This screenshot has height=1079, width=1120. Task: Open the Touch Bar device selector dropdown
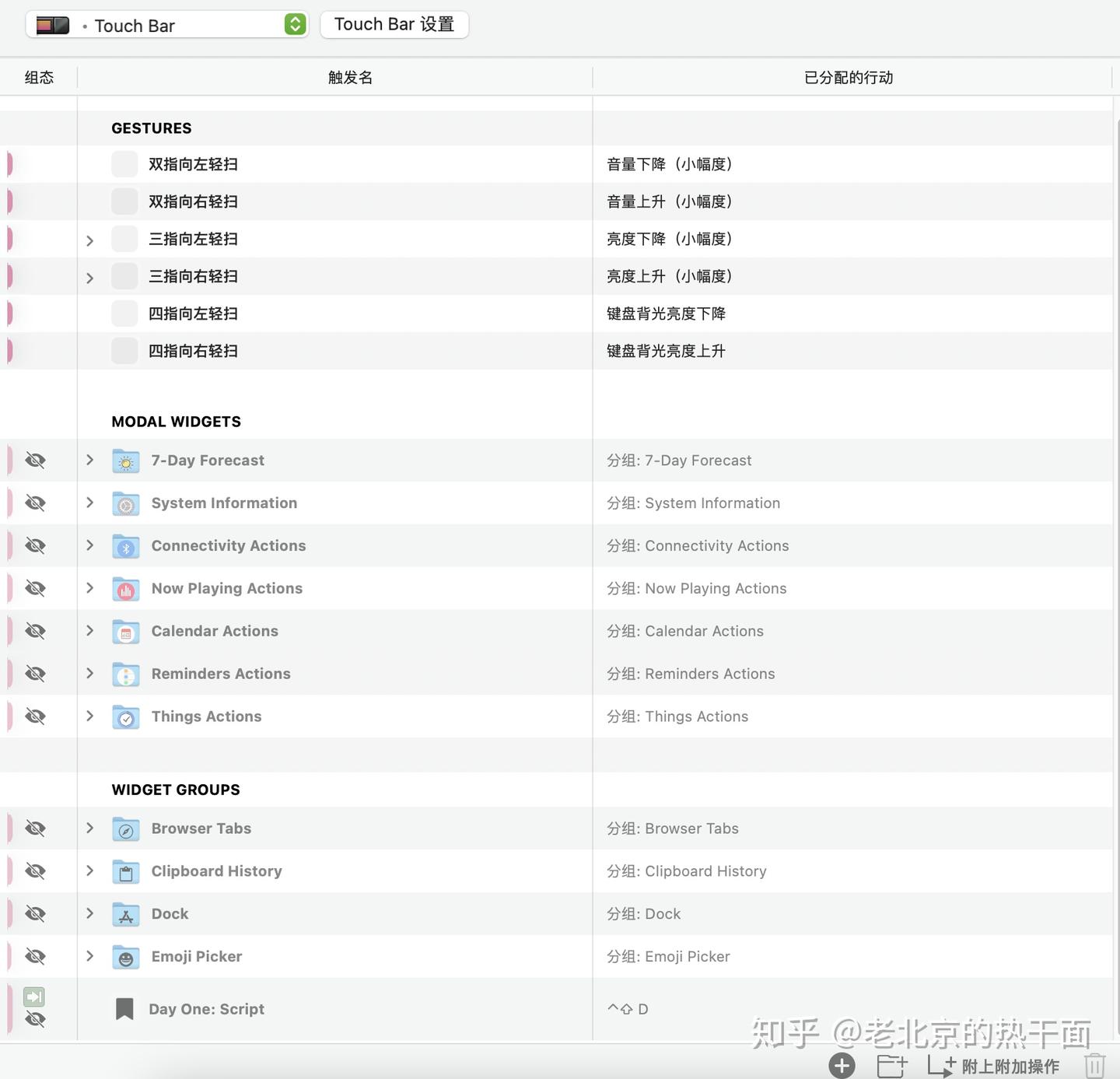click(x=293, y=24)
